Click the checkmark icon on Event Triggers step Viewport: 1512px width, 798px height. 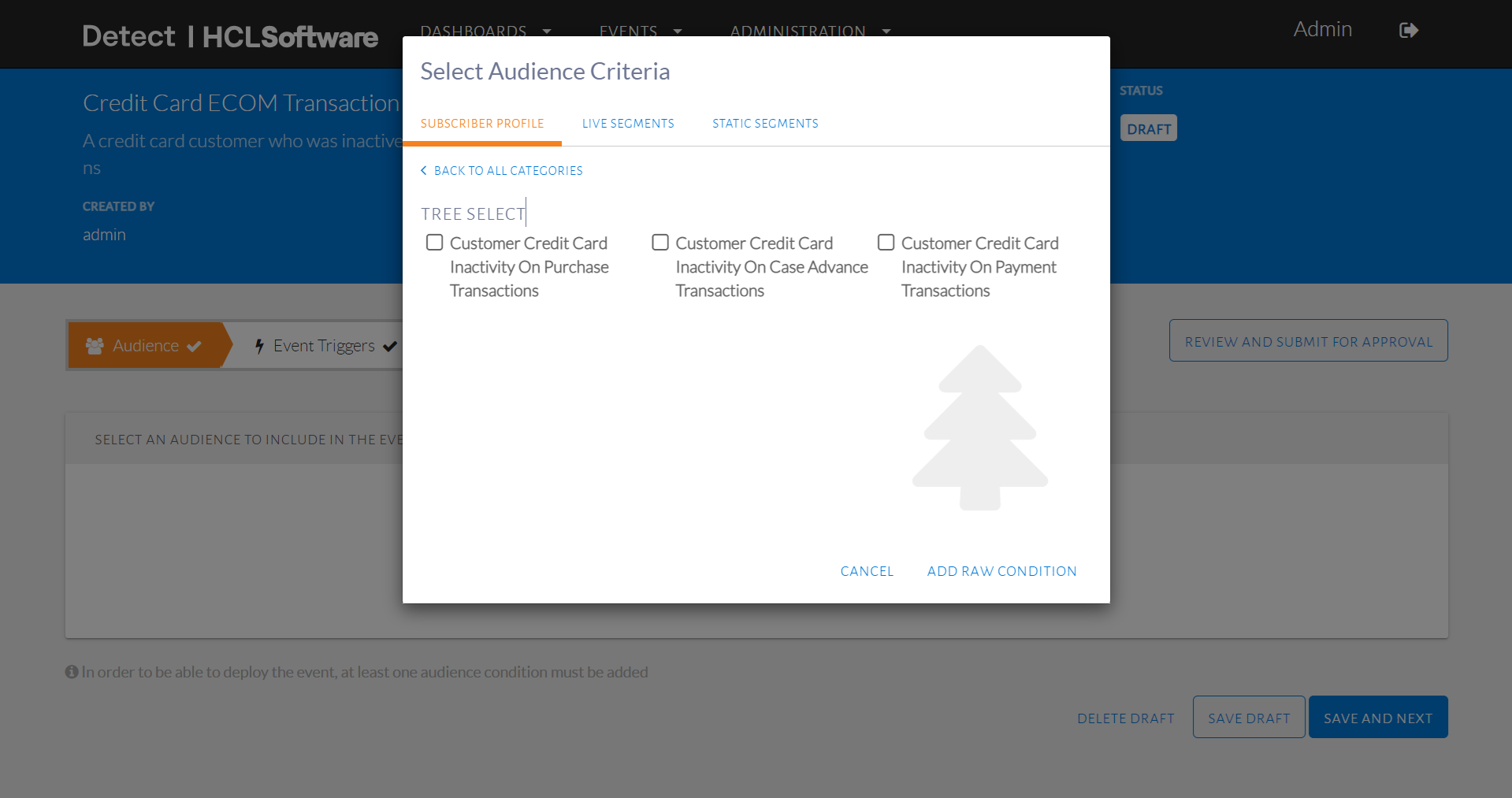(390, 346)
